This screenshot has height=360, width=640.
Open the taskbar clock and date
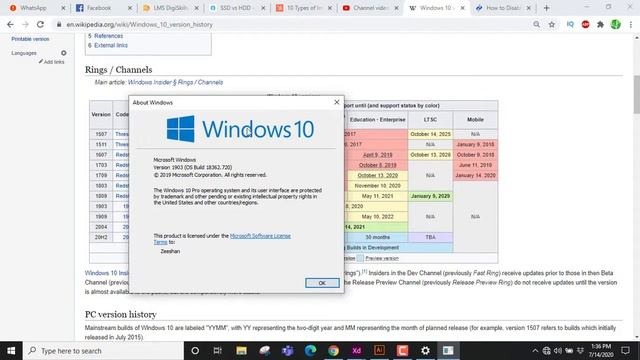pos(601,351)
